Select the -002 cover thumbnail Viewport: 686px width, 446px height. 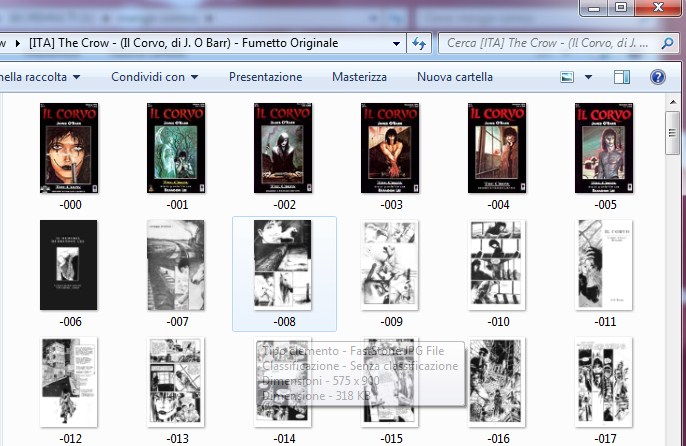click(x=283, y=148)
